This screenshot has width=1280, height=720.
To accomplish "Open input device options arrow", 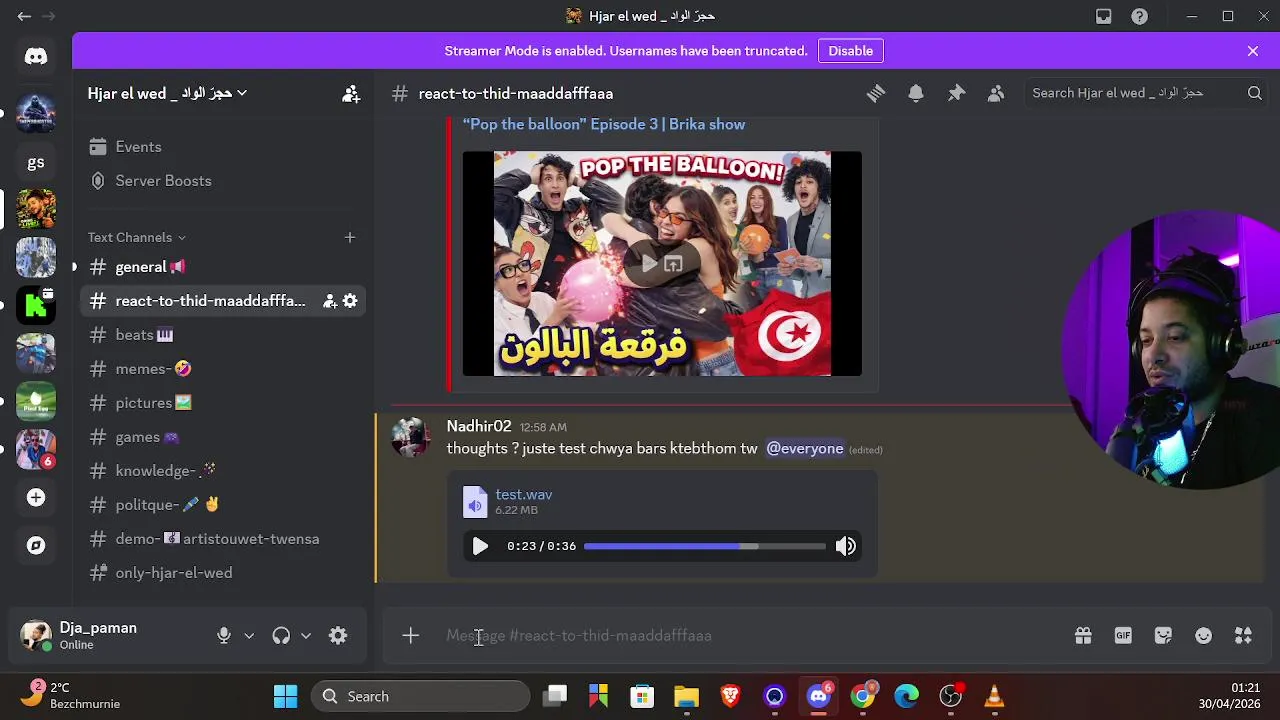I will pos(249,636).
